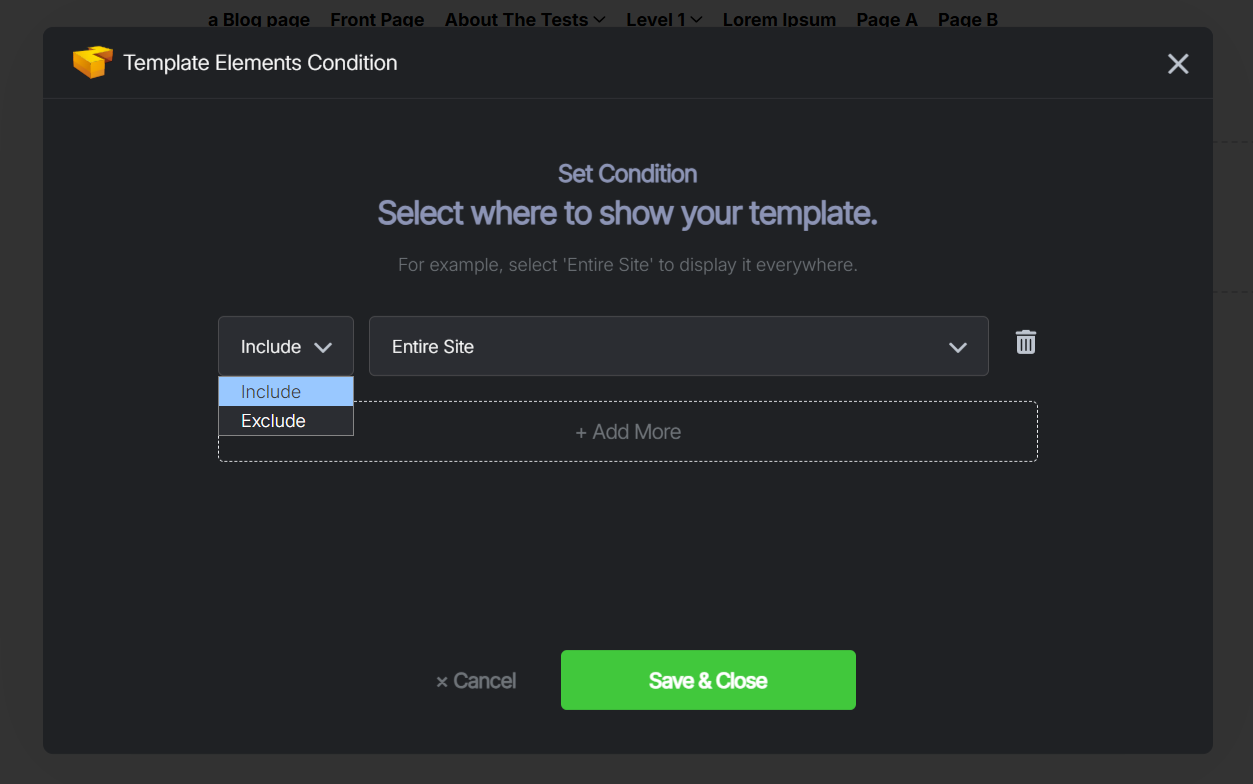Navigate to Page A

pos(886,19)
